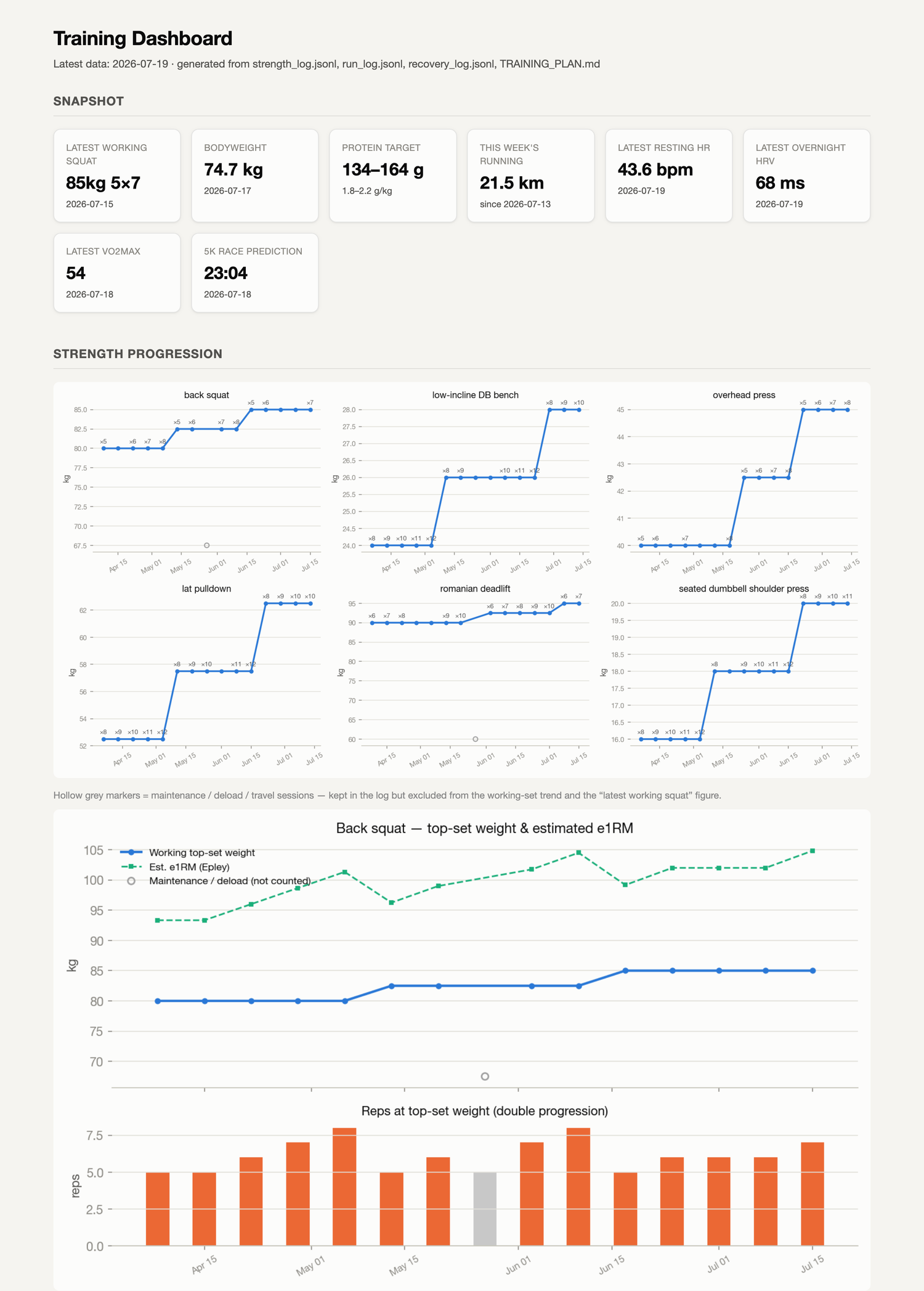
Task: Click the SNAPSHOT section heading
Action: (89, 101)
